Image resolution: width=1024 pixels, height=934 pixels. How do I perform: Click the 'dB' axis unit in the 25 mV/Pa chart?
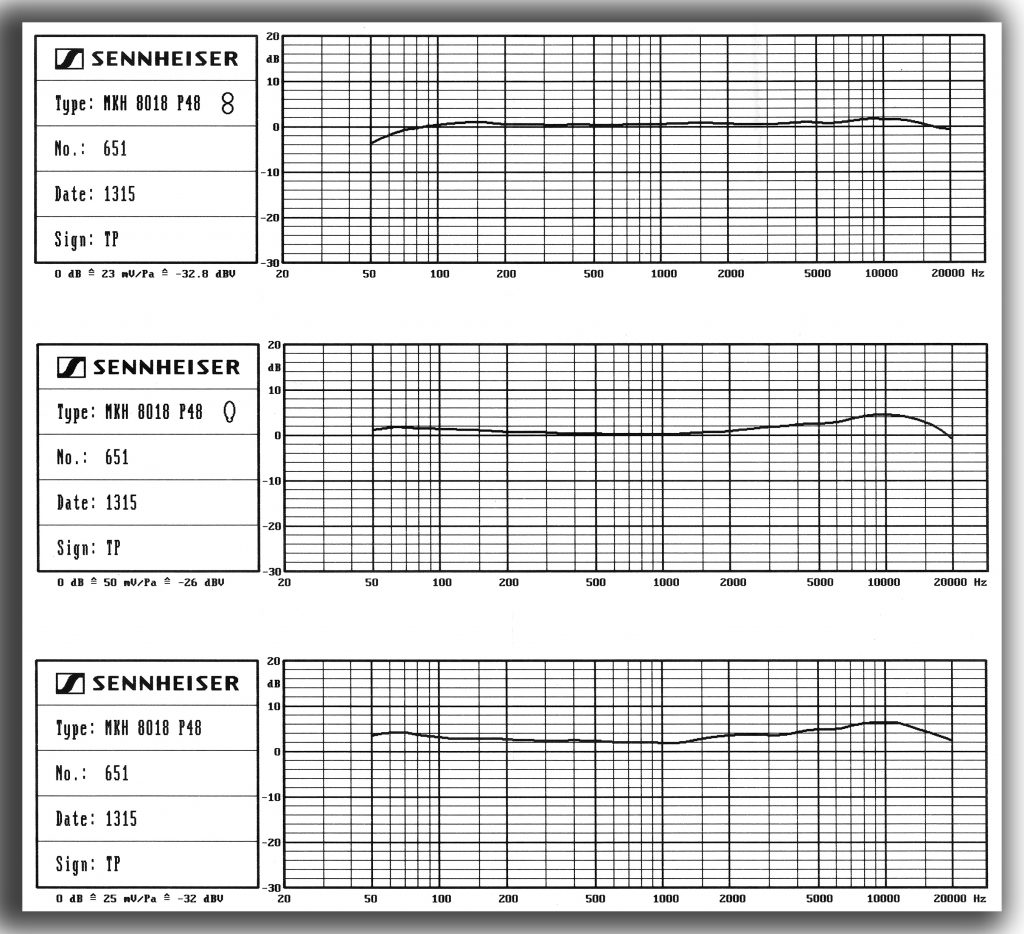point(274,684)
